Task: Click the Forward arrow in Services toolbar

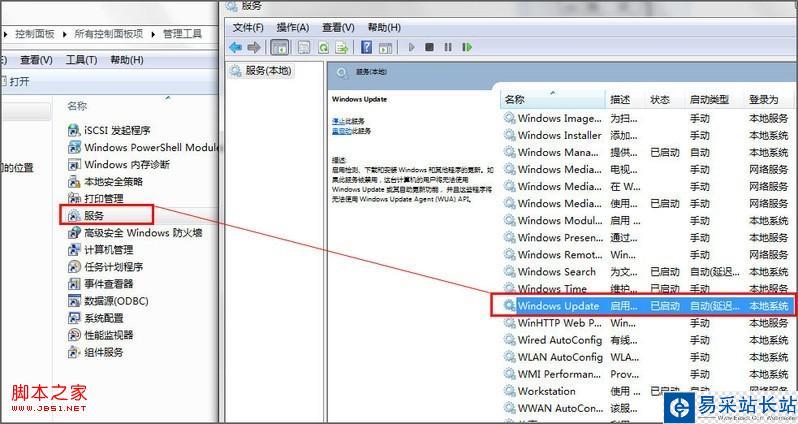Action: (253, 47)
